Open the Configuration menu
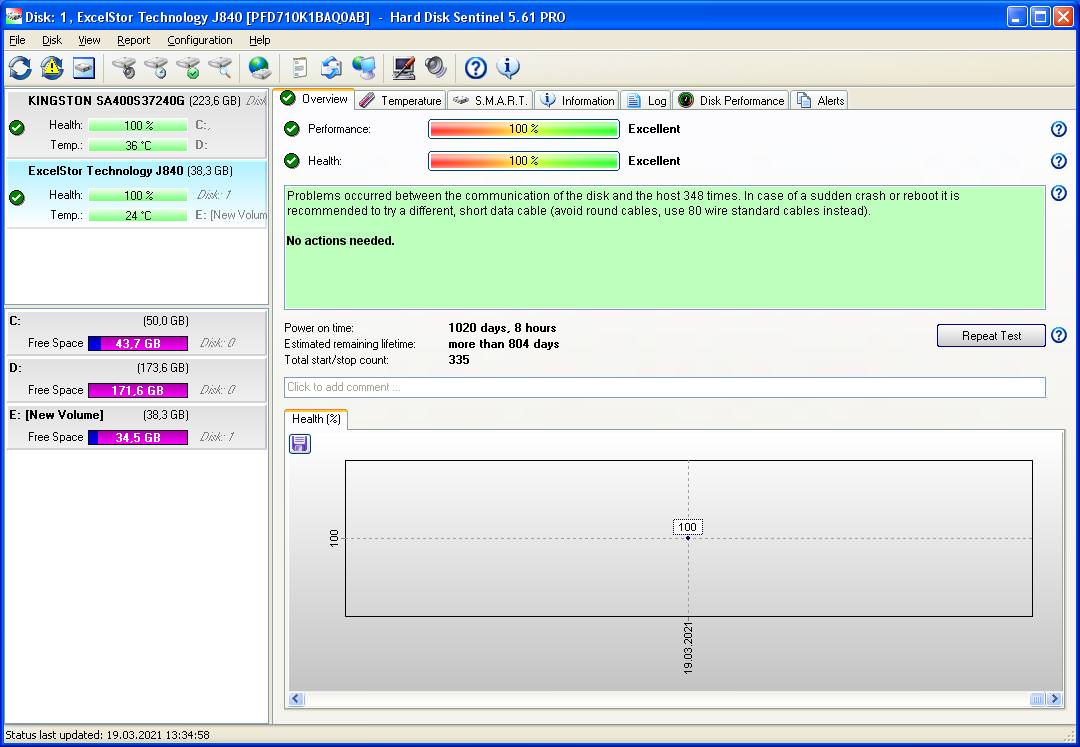Viewport: 1080px width, 747px height. [200, 40]
